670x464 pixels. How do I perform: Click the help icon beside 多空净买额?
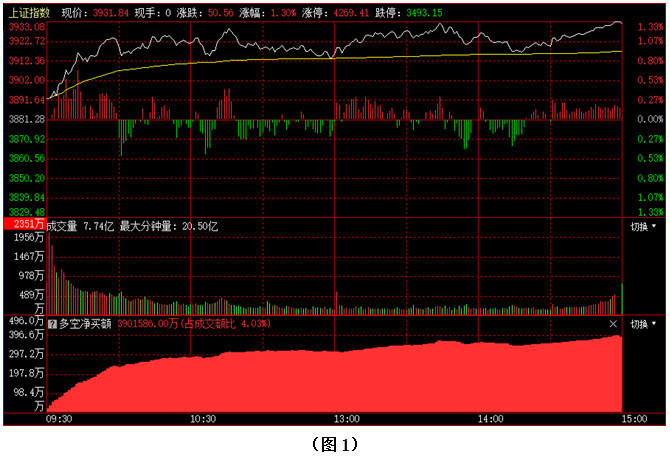pyautogui.click(x=53, y=325)
